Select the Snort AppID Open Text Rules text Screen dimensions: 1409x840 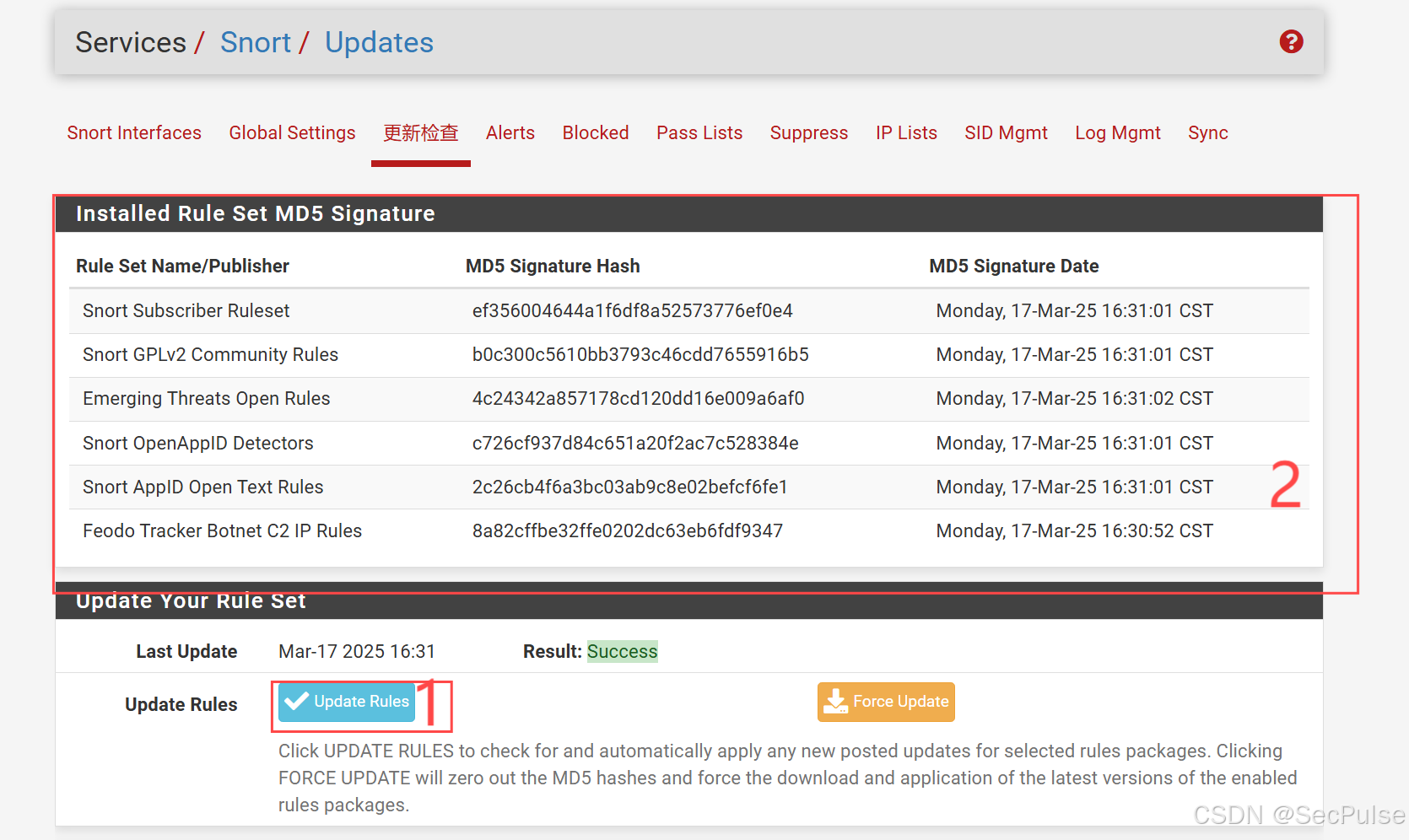pyautogui.click(x=202, y=487)
